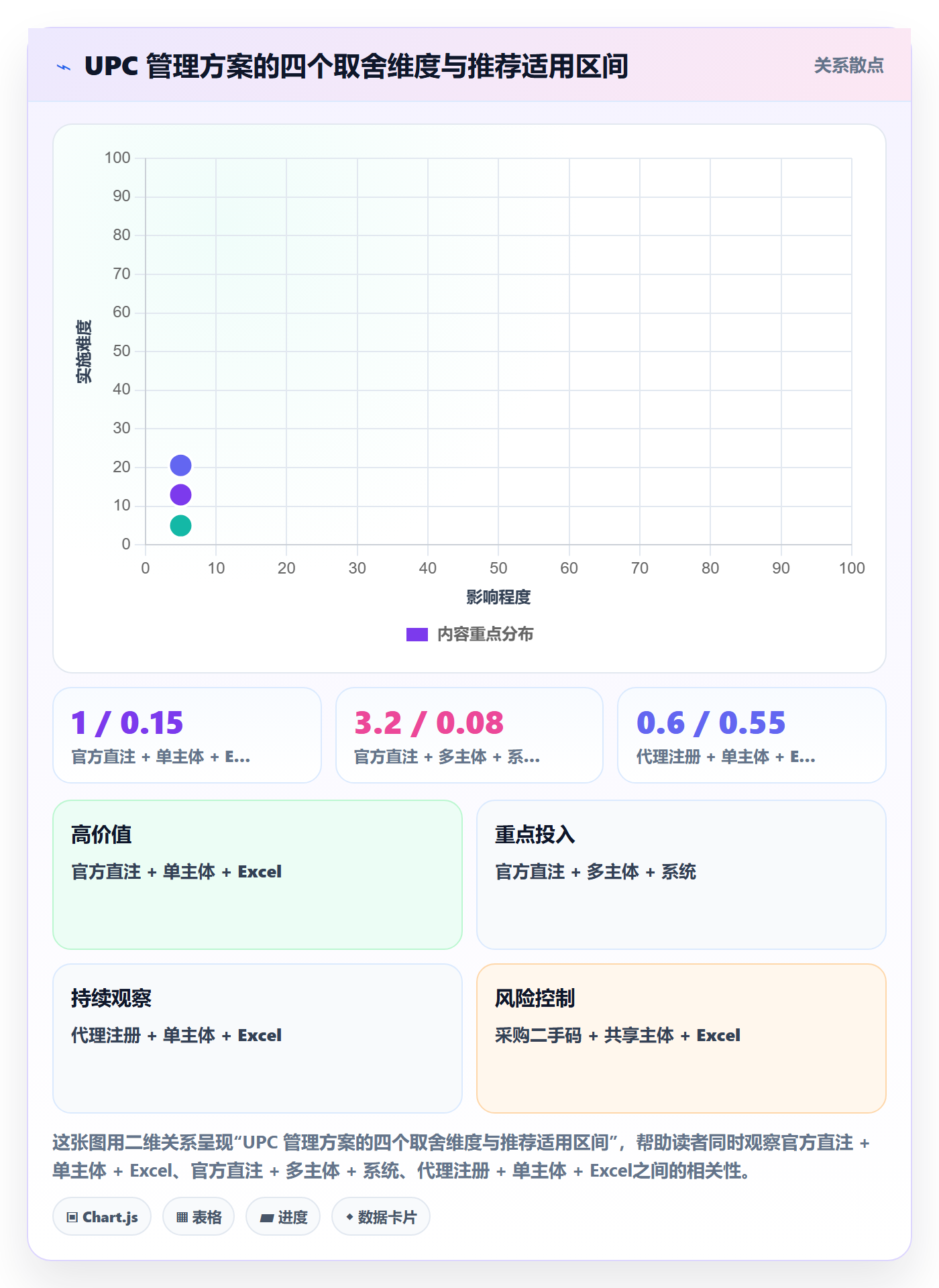This screenshot has width=939, height=1288.
Task: Click the lightning bolt icon beside the title
Action: [64, 67]
